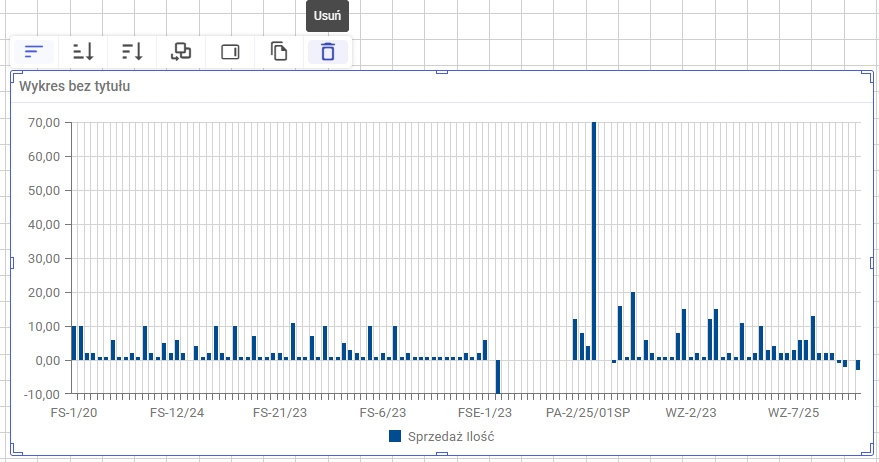Click the left-middle chart resize handle
879x462 pixels.
(x=12, y=262)
